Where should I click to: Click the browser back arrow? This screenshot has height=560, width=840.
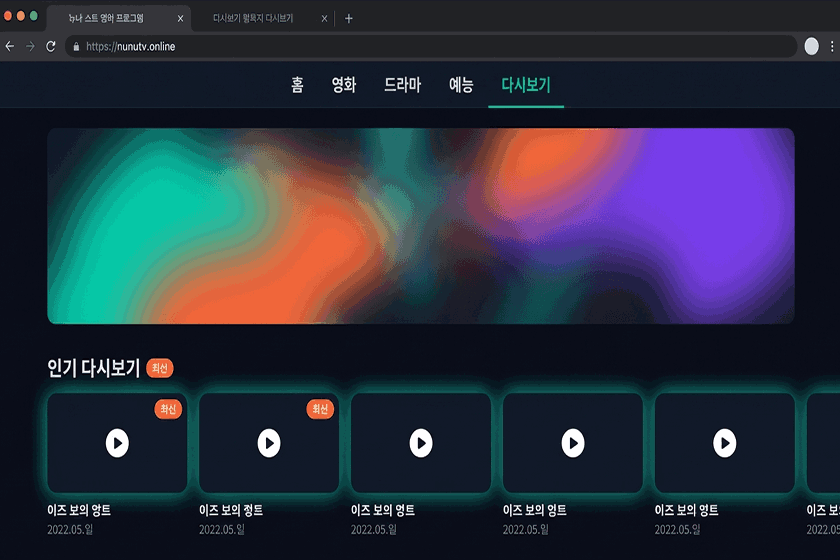[10, 47]
